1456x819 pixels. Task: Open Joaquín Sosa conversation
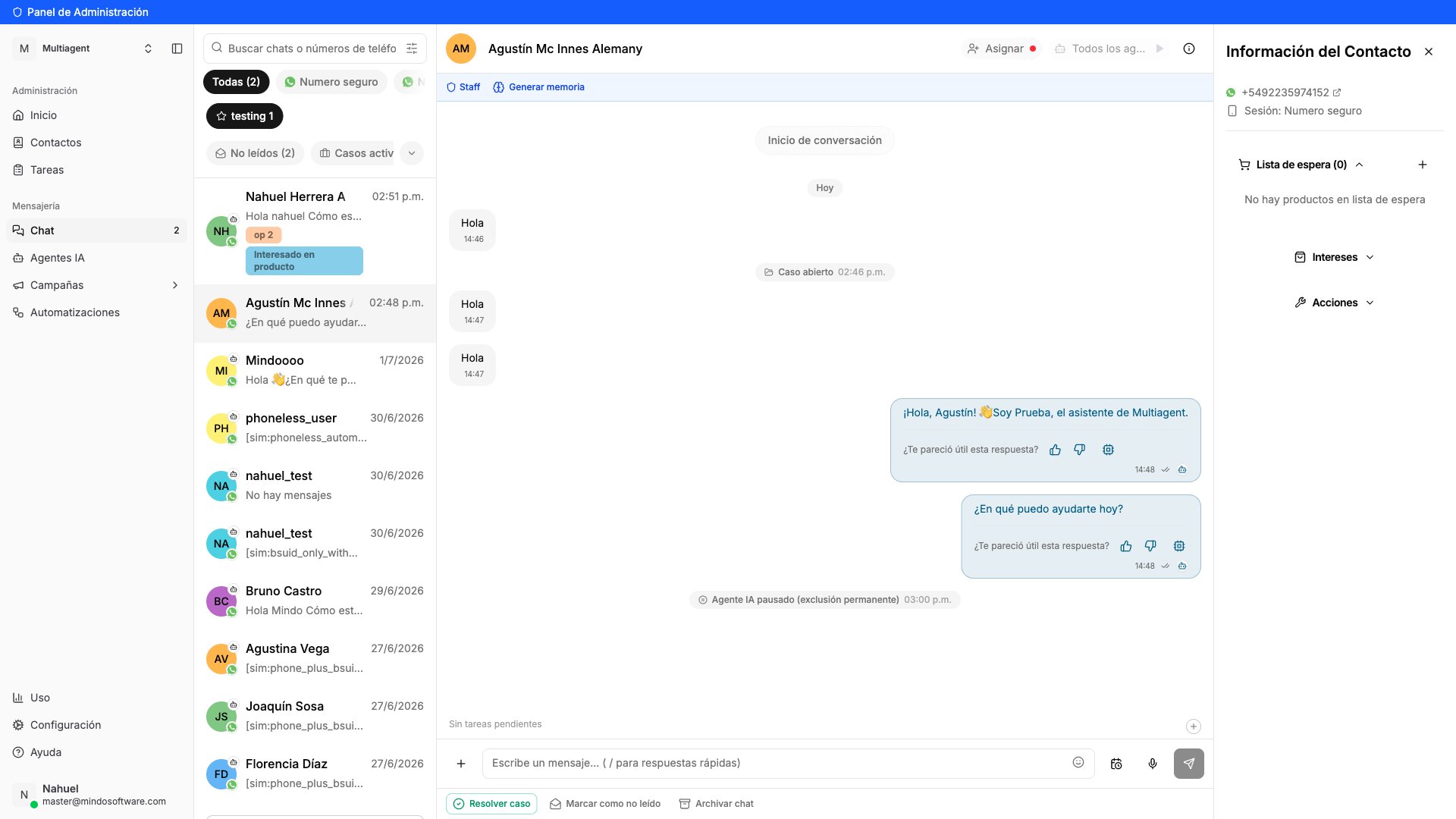pyautogui.click(x=315, y=716)
